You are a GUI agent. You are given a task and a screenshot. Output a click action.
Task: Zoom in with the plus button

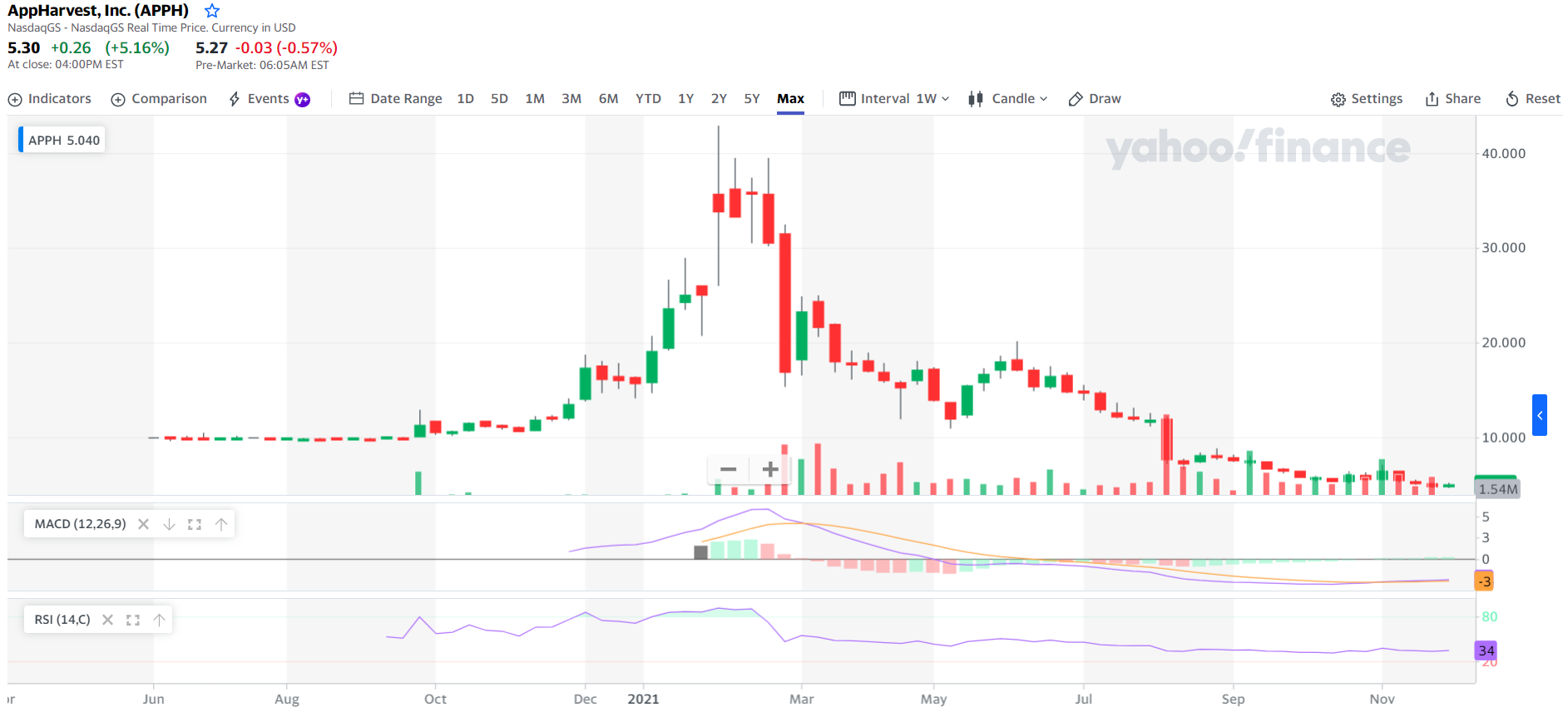click(x=770, y=469)
